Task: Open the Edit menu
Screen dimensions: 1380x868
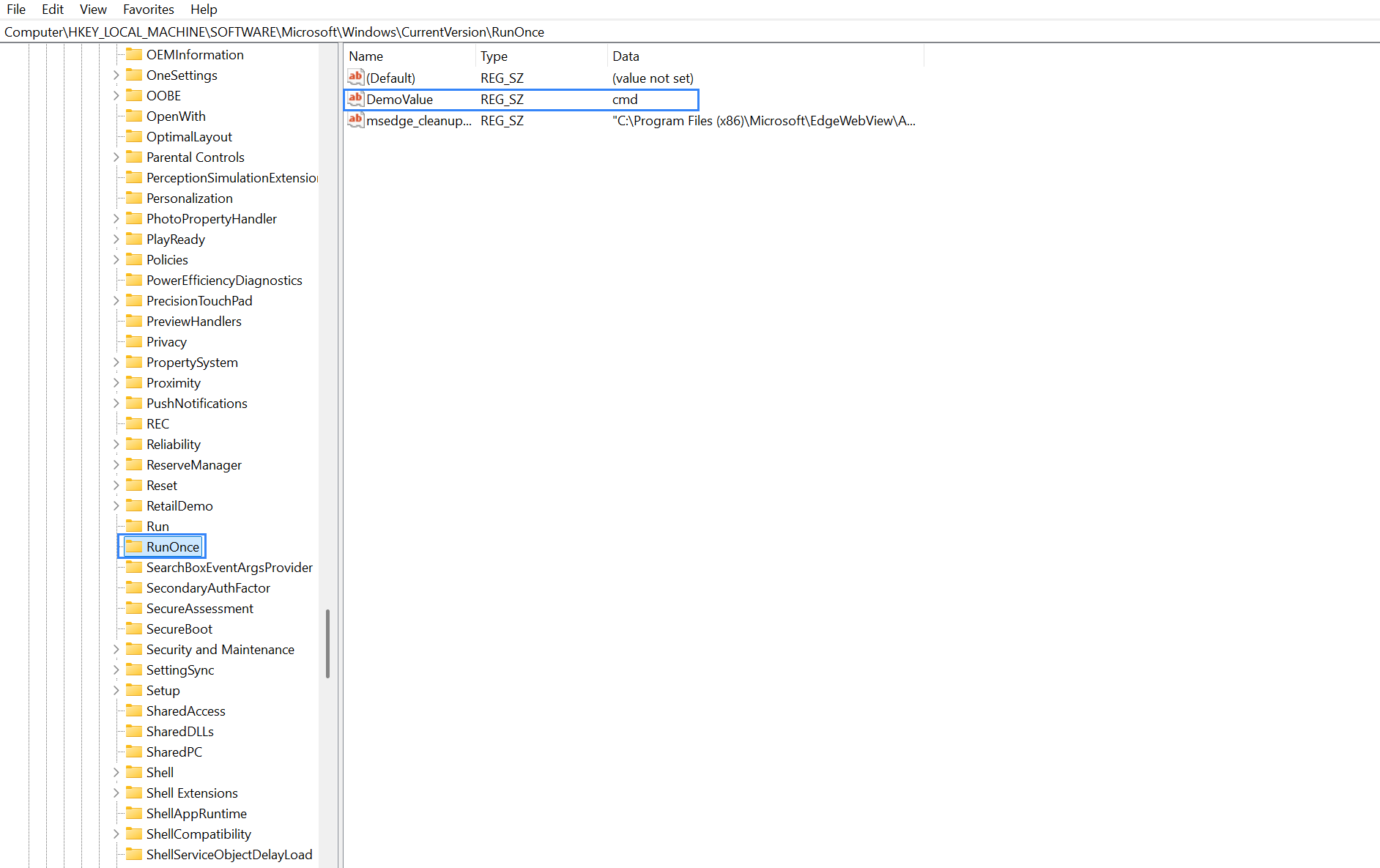Action: pyautogui.click(x=52, y=9)
